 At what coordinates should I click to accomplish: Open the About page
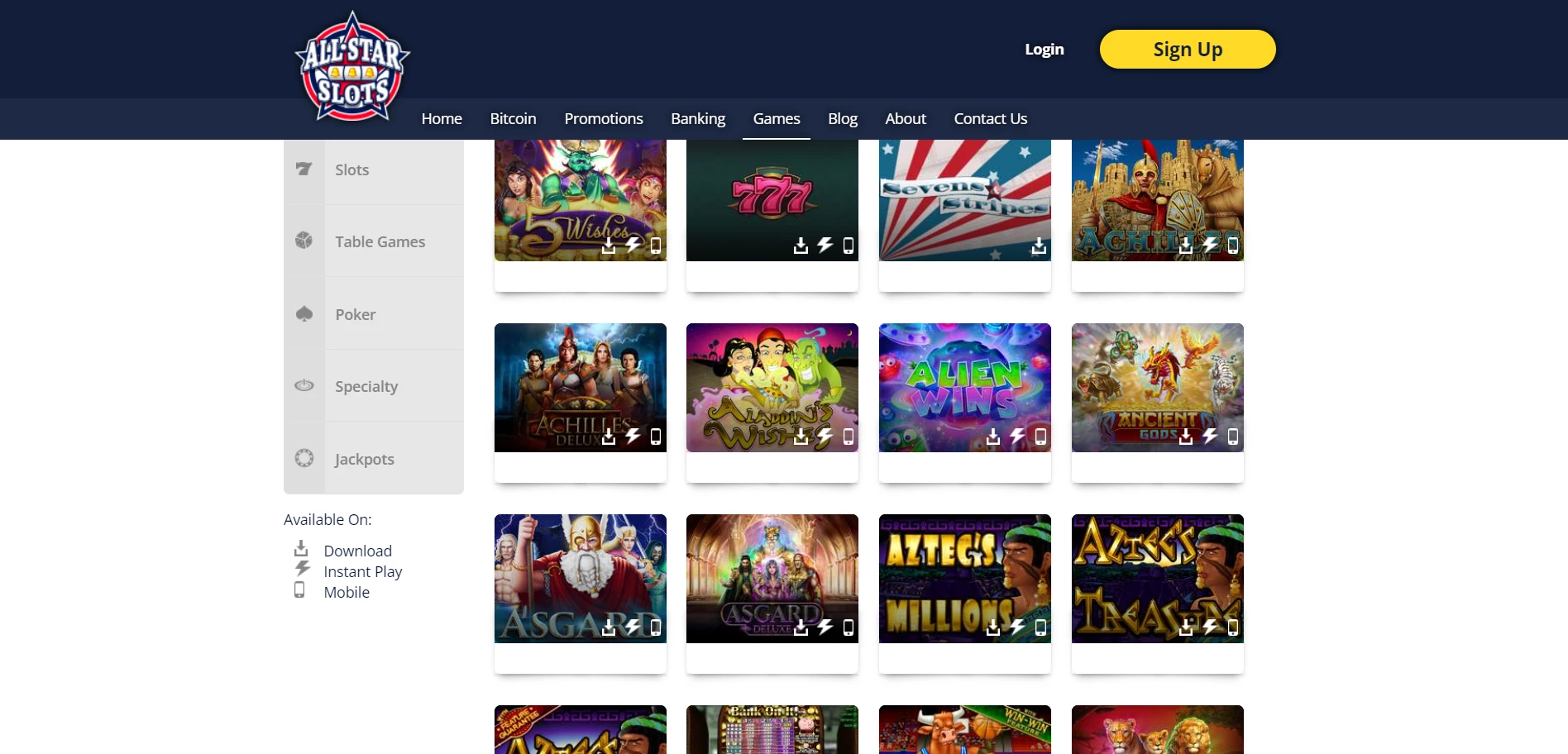906,119
